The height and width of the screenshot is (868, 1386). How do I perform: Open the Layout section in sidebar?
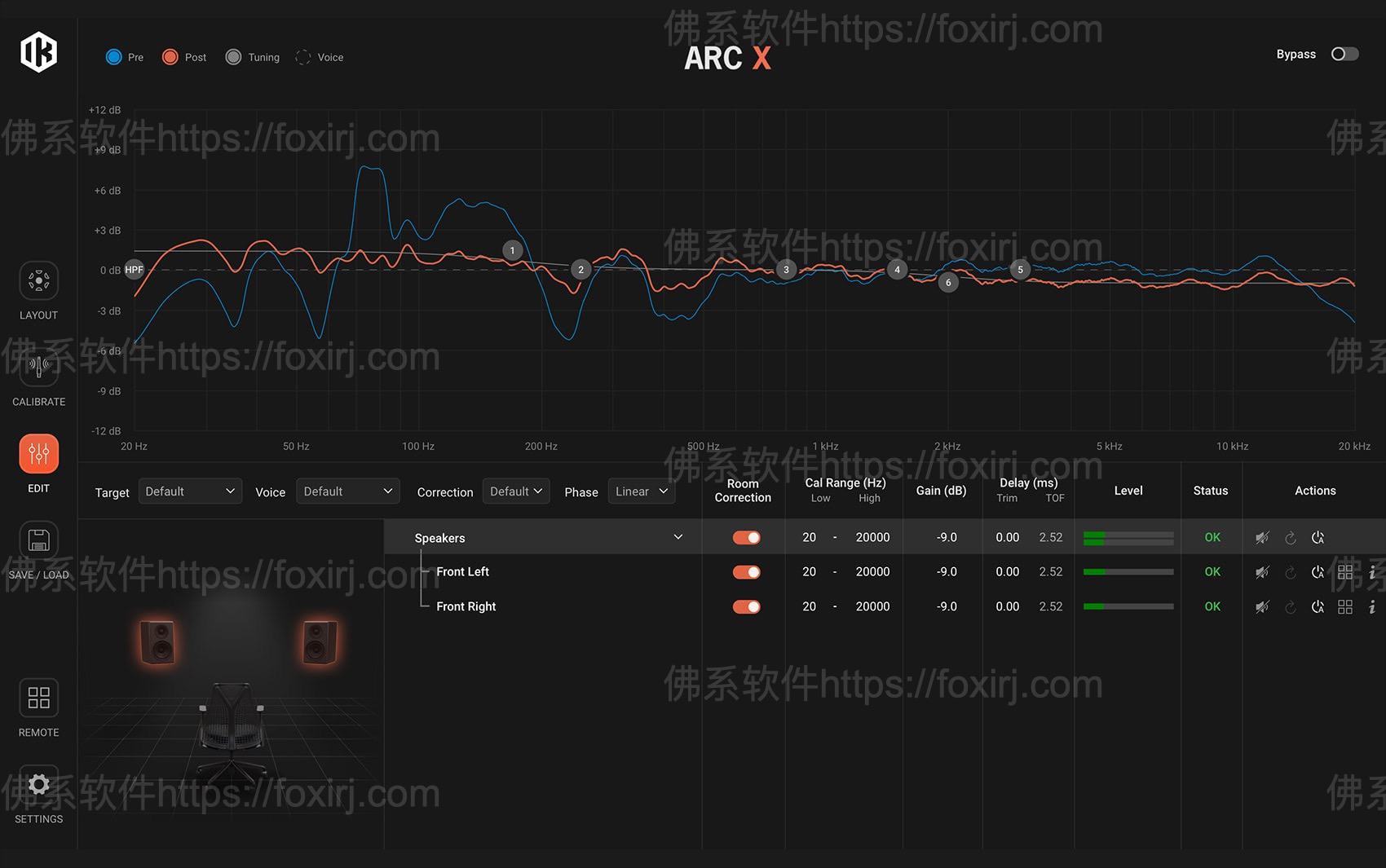(38, 282)
